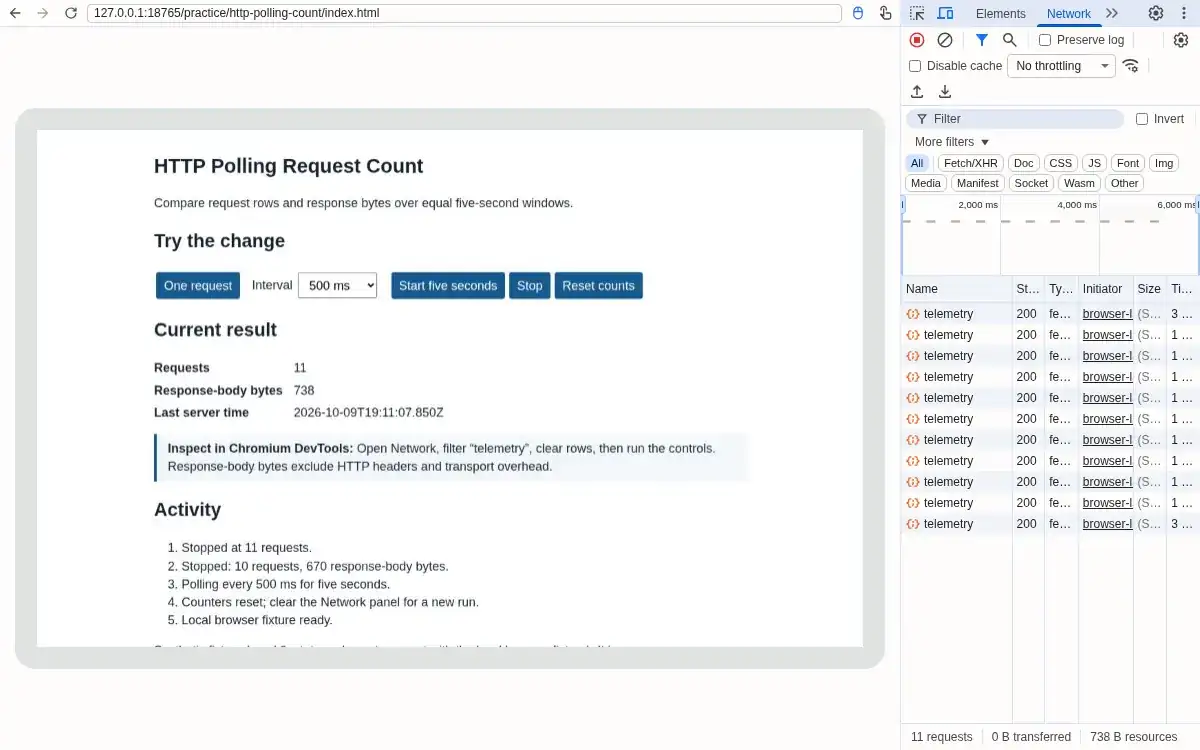This screenshot has width=1200, height=750.
Task: Toggle the Manifest type filter
Action: [x=977, y=183]
